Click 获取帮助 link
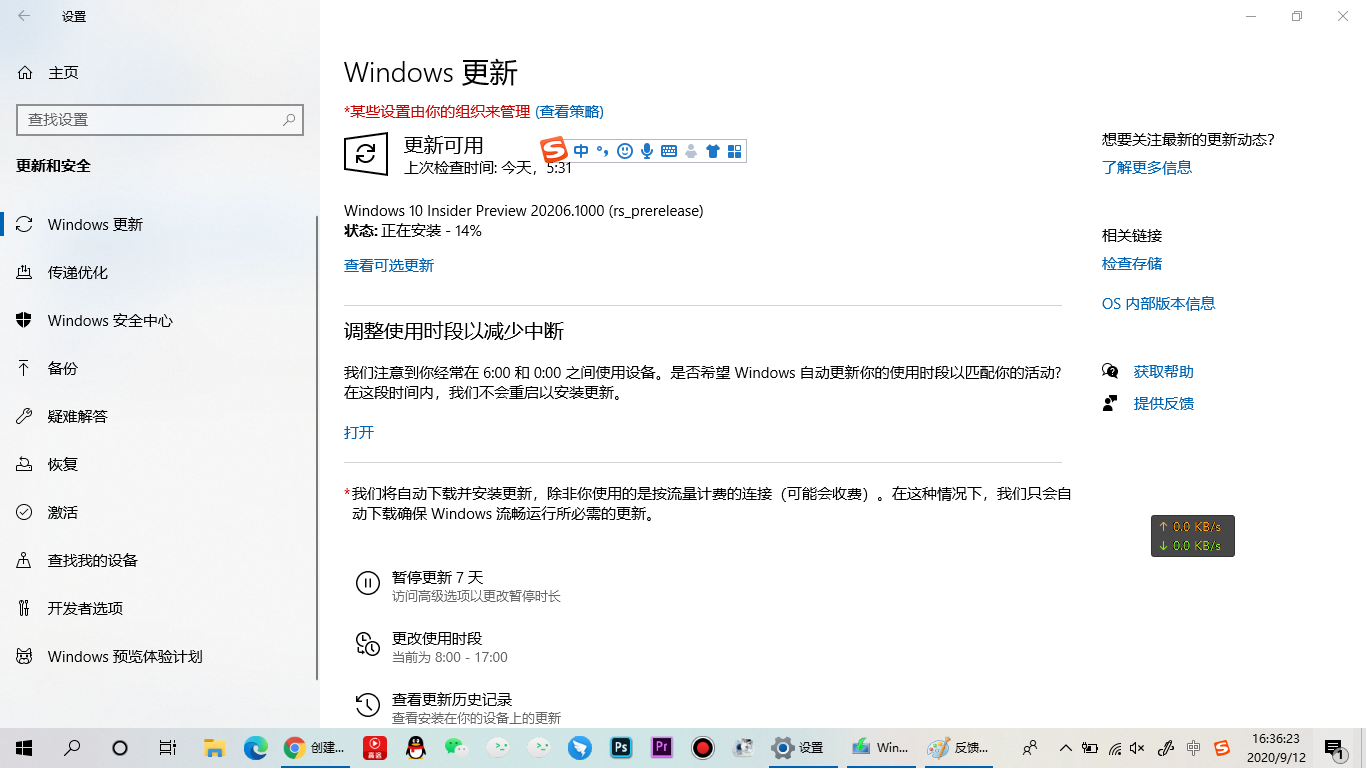The width and height of the screenshot is (1366, 768). click(1164, 371)
